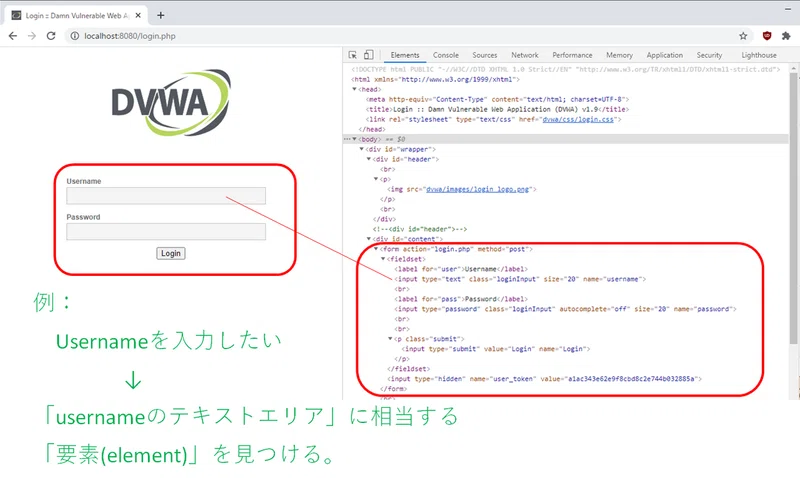Open the Performance tab
Screen dimensions: 800x478
572,55
